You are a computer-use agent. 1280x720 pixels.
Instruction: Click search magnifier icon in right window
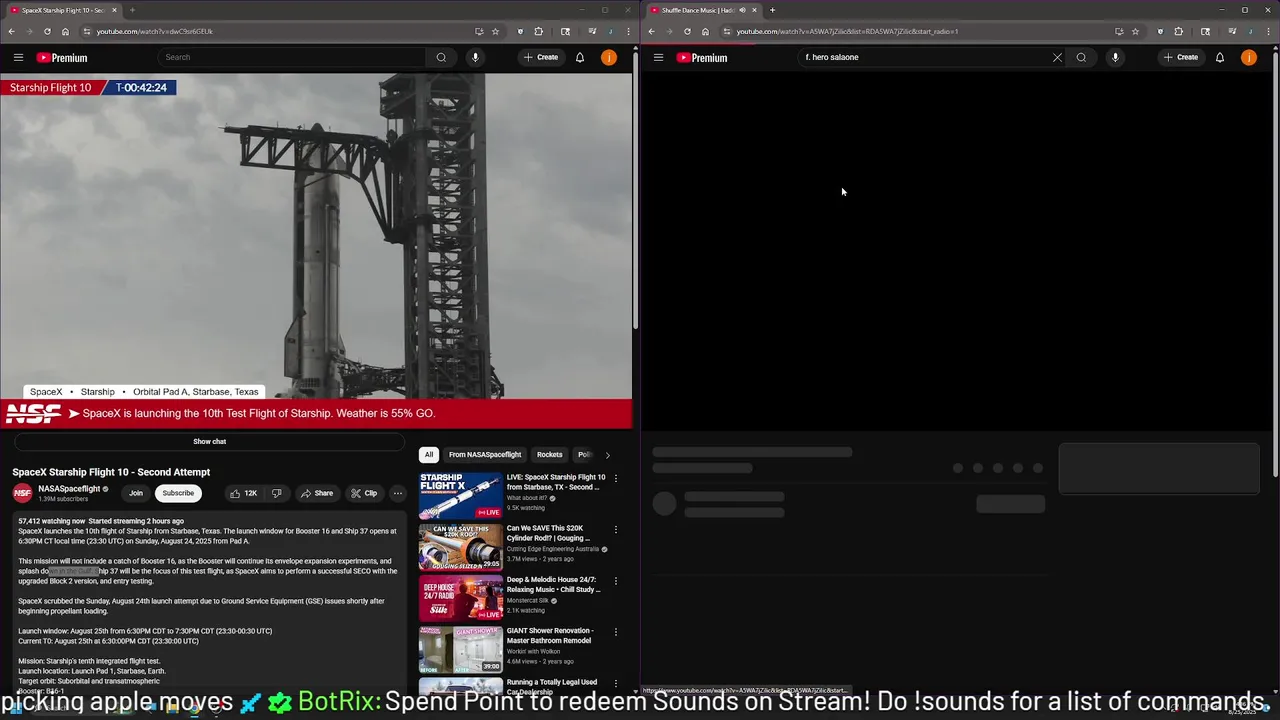pyautogui.click(x=1081, y=57)
